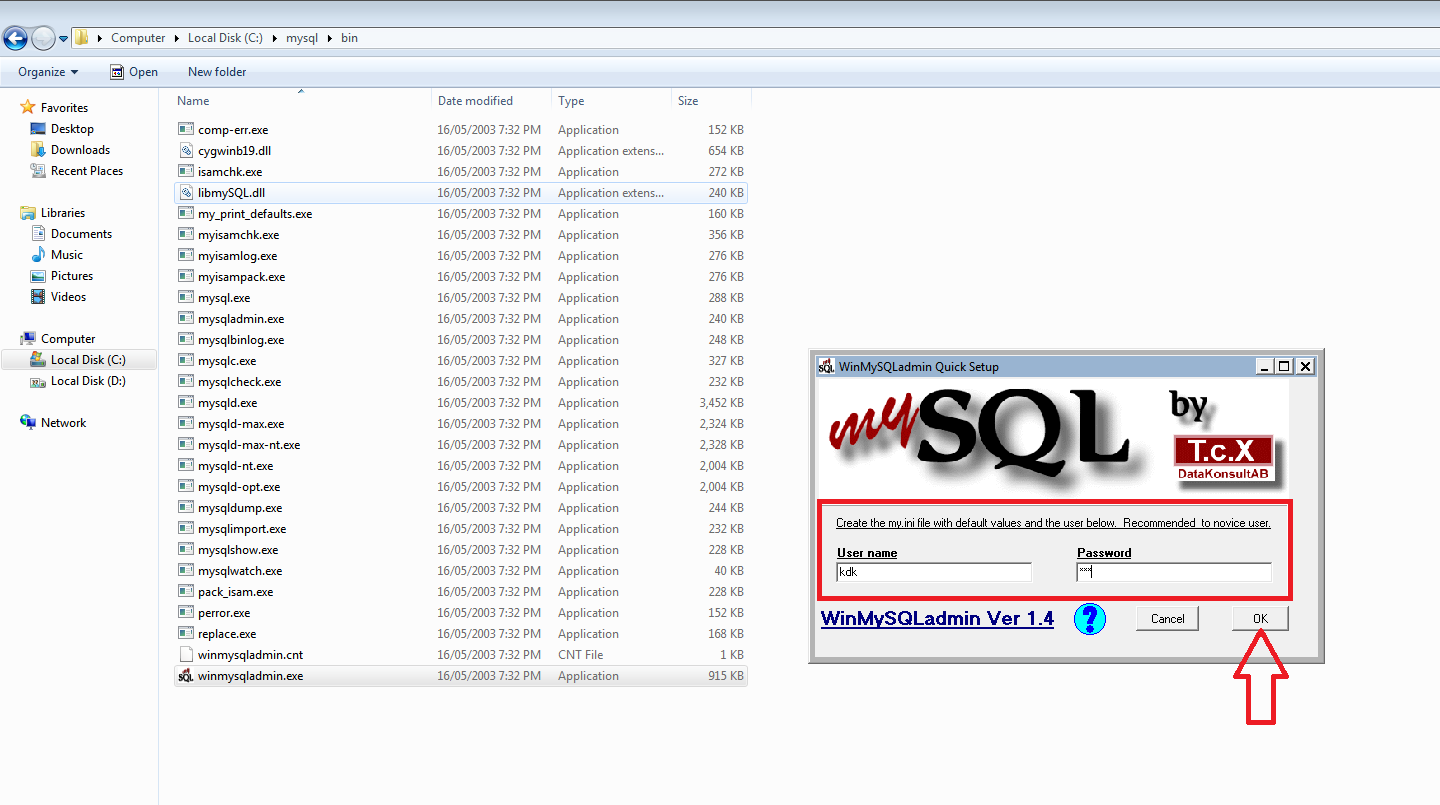Sort files by the Name column header
This screenshot has height=805, width=1440.
point(303,101)
